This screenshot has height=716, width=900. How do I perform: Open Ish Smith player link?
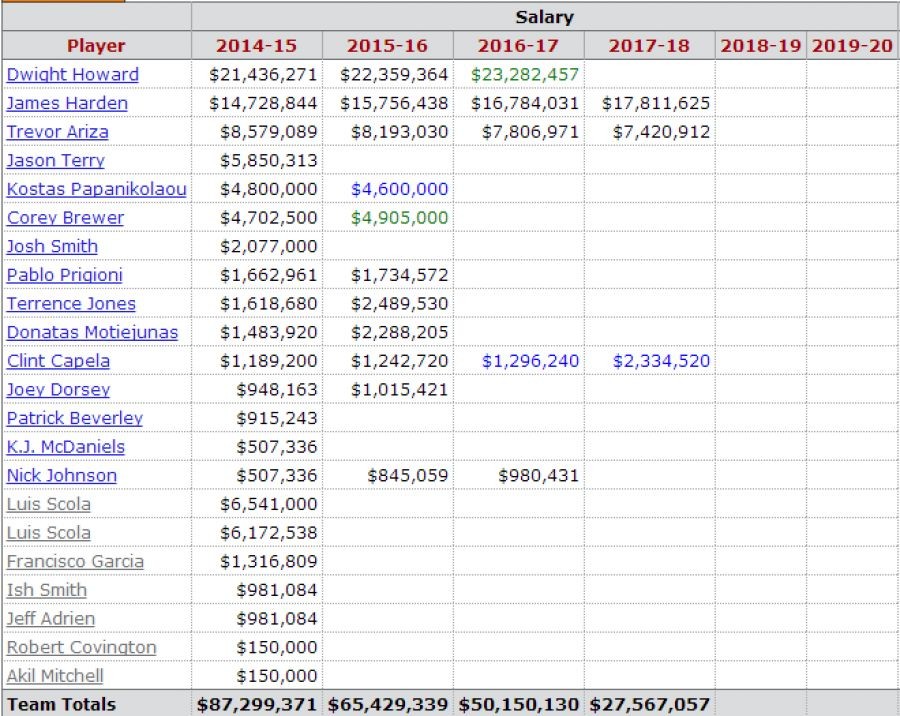pyautogui.click(x=46, y=590)
